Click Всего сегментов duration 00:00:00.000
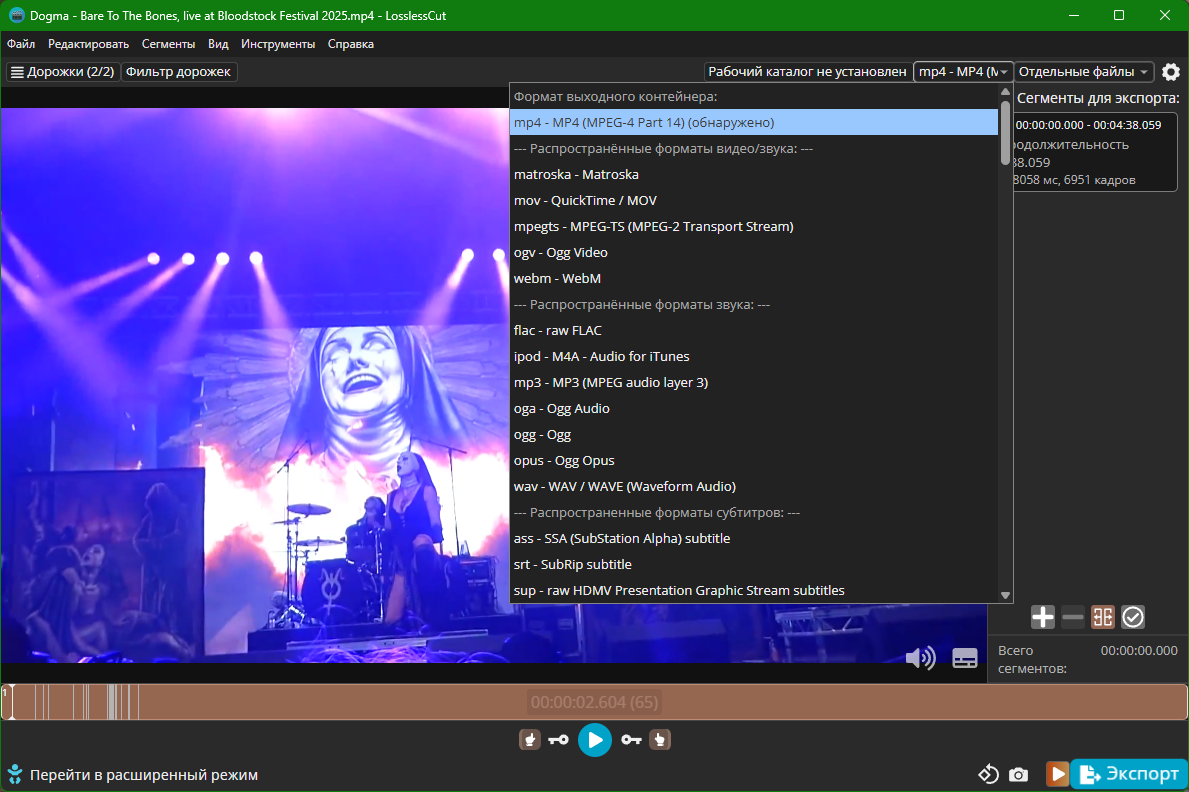This screenshot has height=792, width=1189. point(1139,651)
